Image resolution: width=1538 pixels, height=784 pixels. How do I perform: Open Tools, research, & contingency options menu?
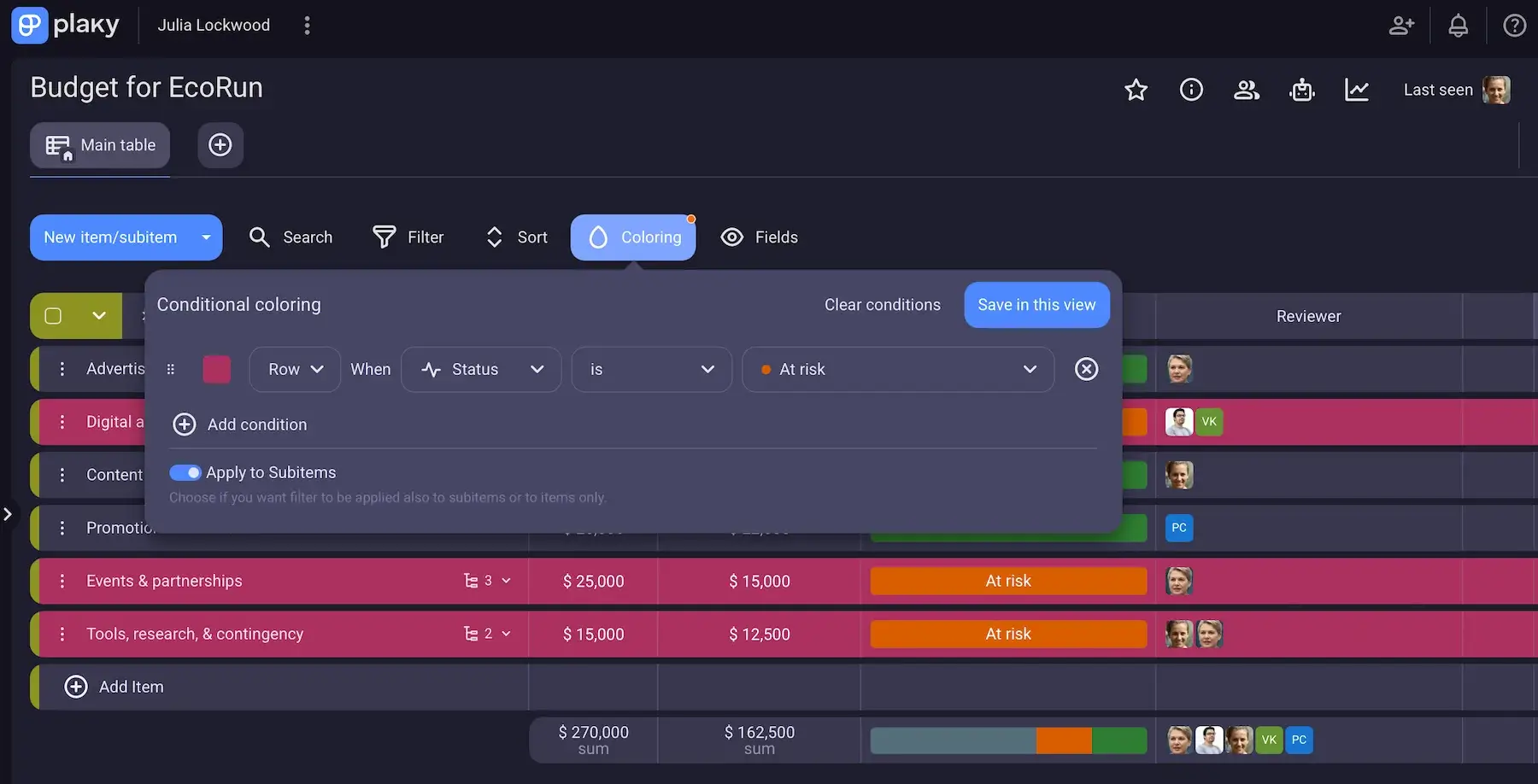[62, 634]
